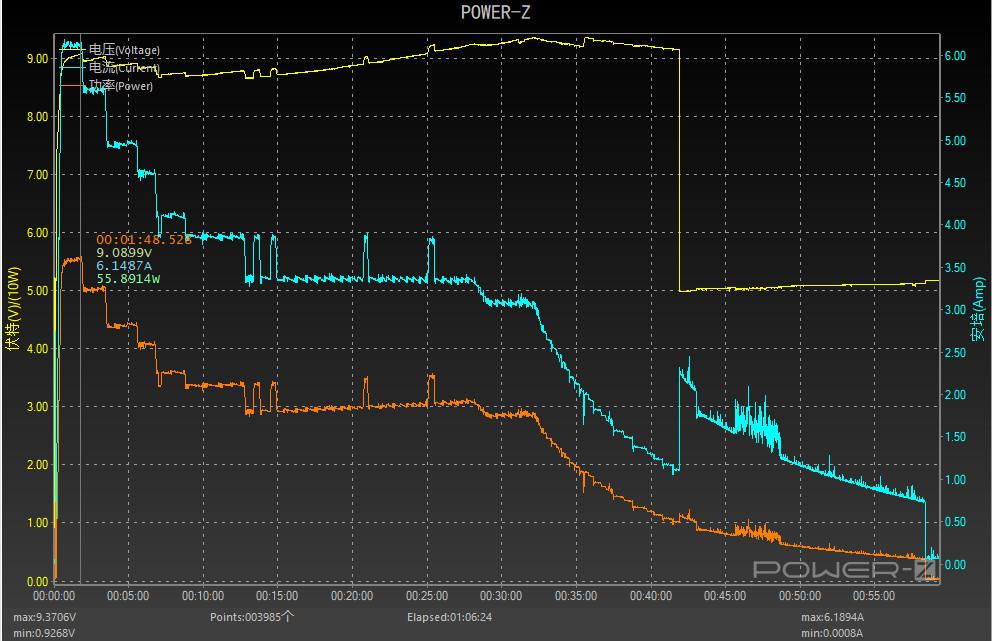The image size is (992, 641).
Task: Click the 00:30:00 time axis label
Action: pyautogui.click(x=501, y=596)
